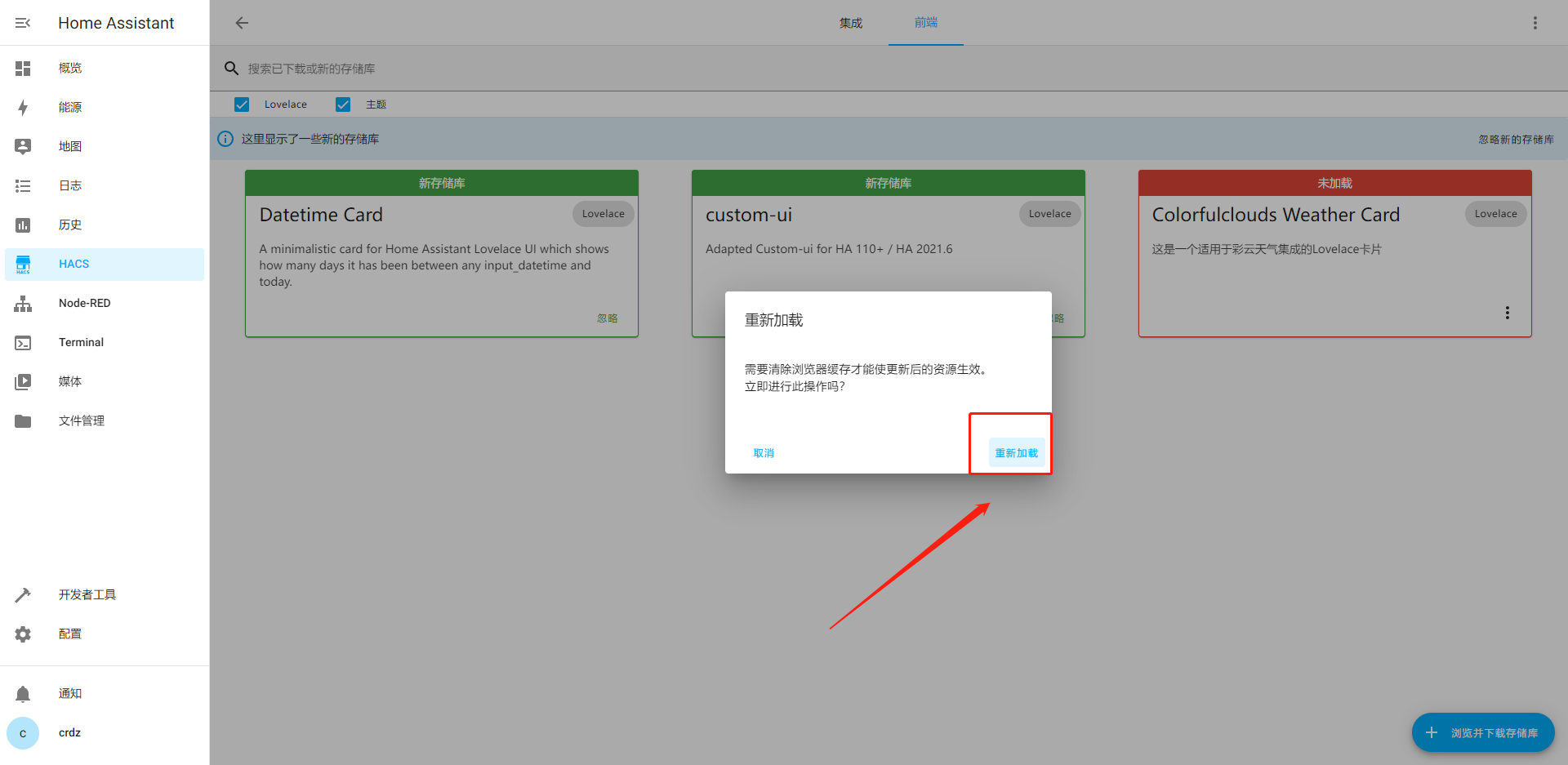
Task: Open the developer tools hammer icon
Action: coord(23,595)
